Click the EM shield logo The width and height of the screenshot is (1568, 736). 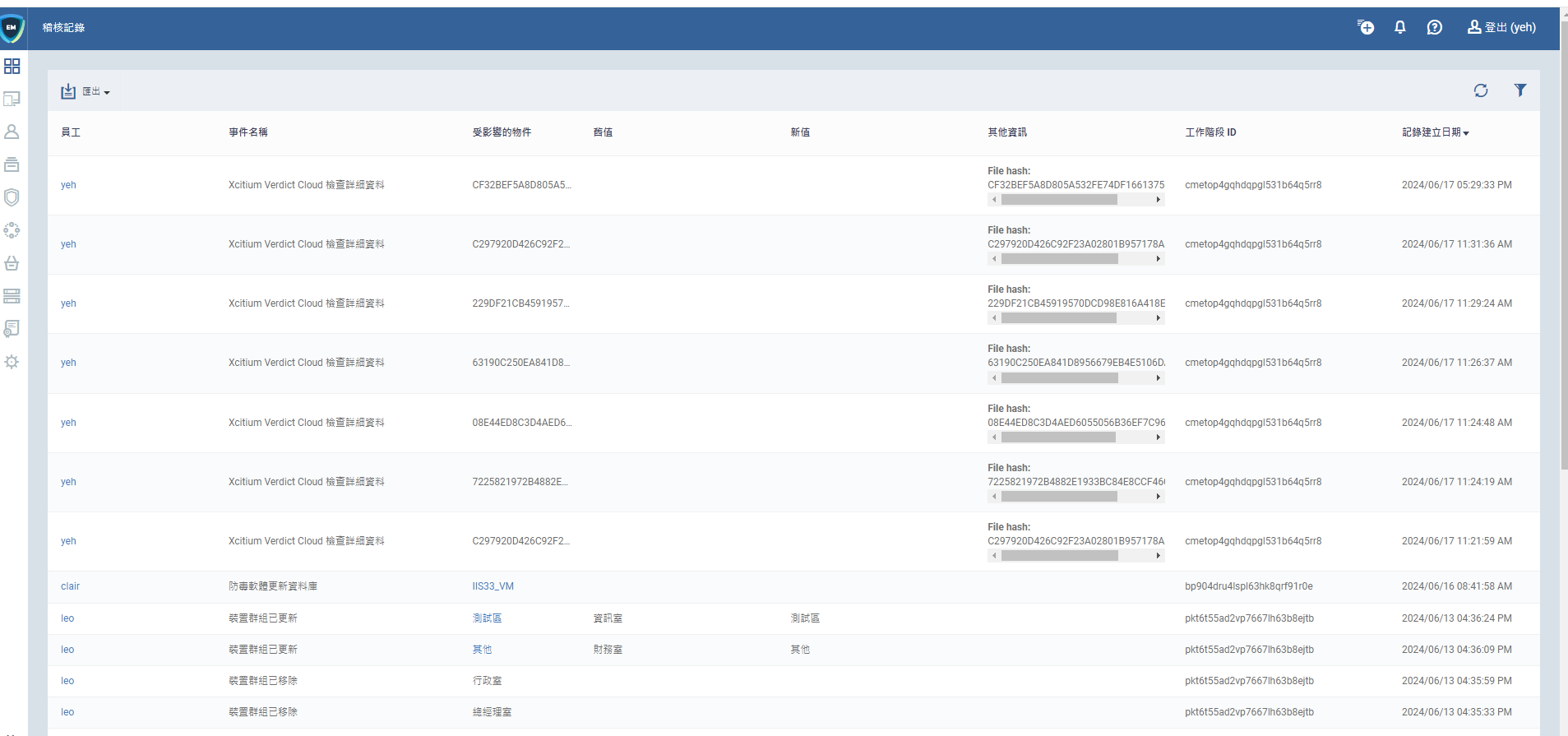pyautogui.click(x=12, y=28)
